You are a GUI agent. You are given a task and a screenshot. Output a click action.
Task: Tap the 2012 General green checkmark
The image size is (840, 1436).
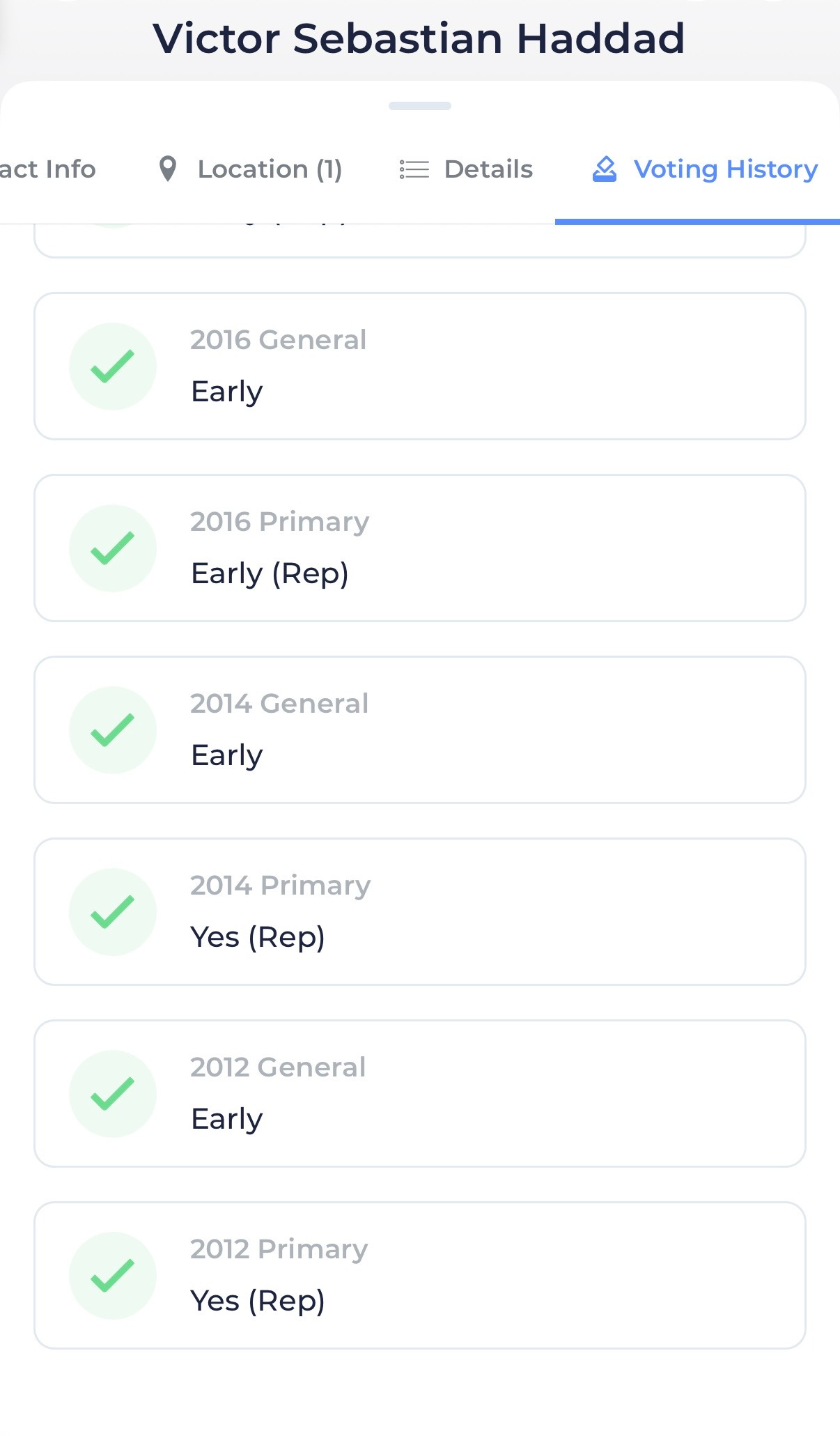point(112,1094)
